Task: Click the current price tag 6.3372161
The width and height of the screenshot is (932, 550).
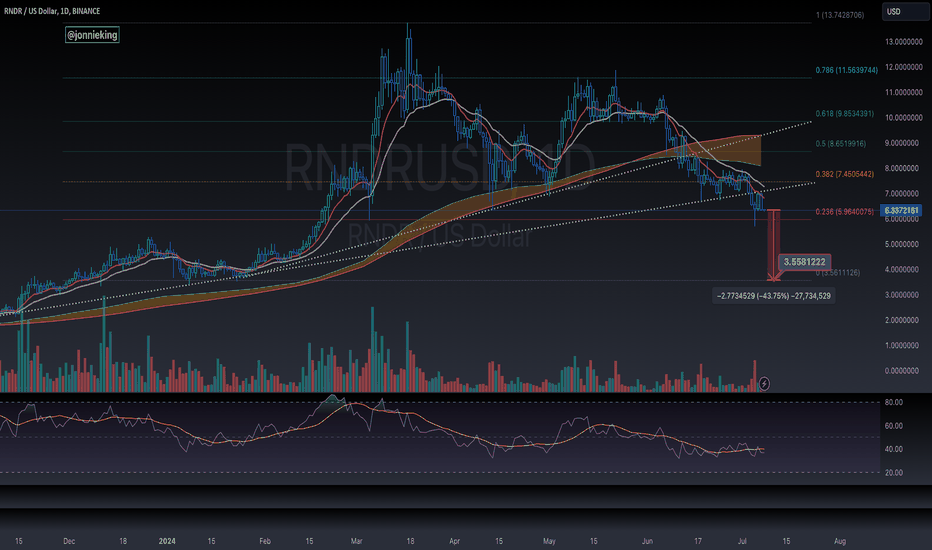Action: 901,210
